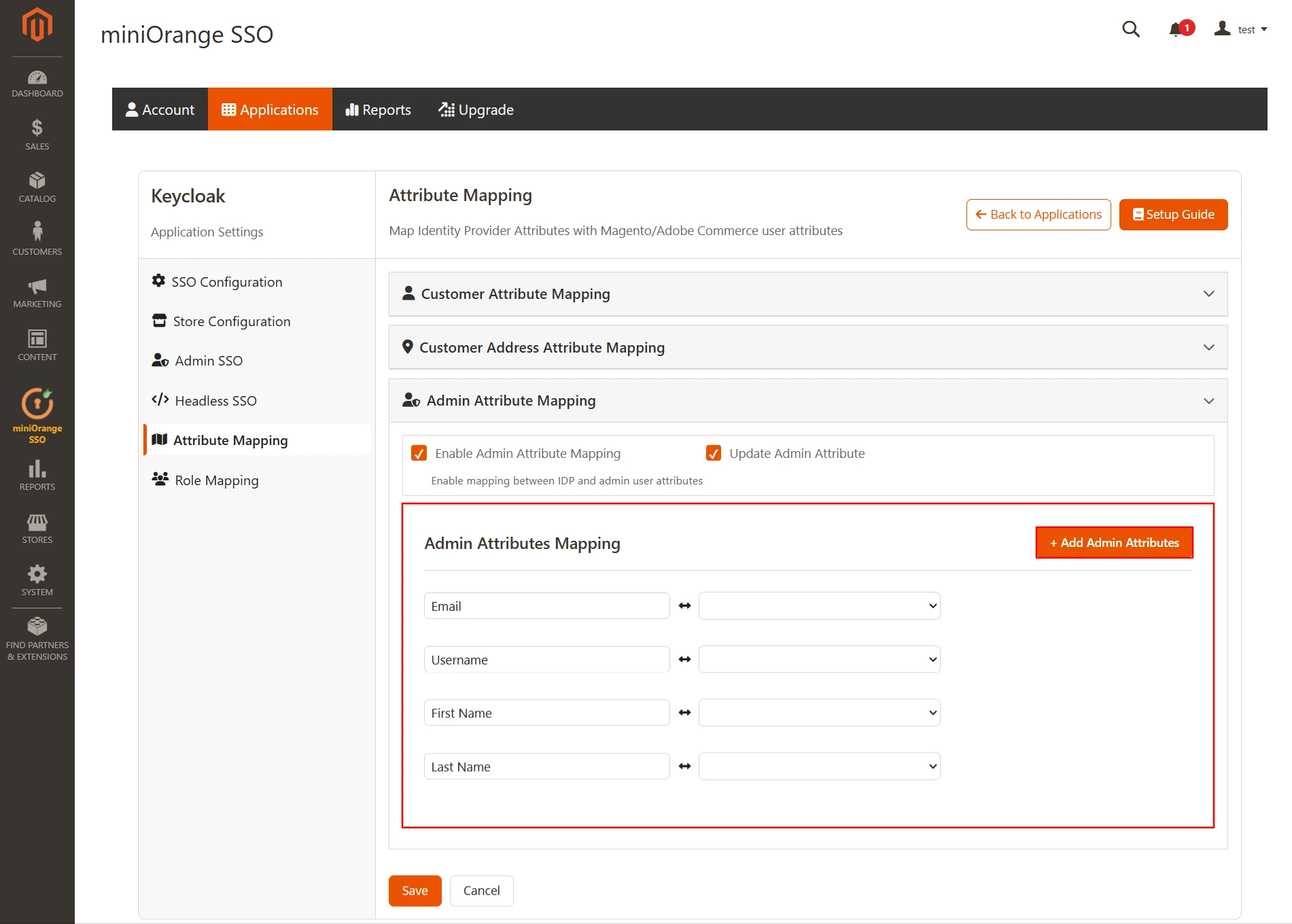Enable Admin Attribute Mapping checkbox
Screen dimensions: 1292x924
(419, 453)
